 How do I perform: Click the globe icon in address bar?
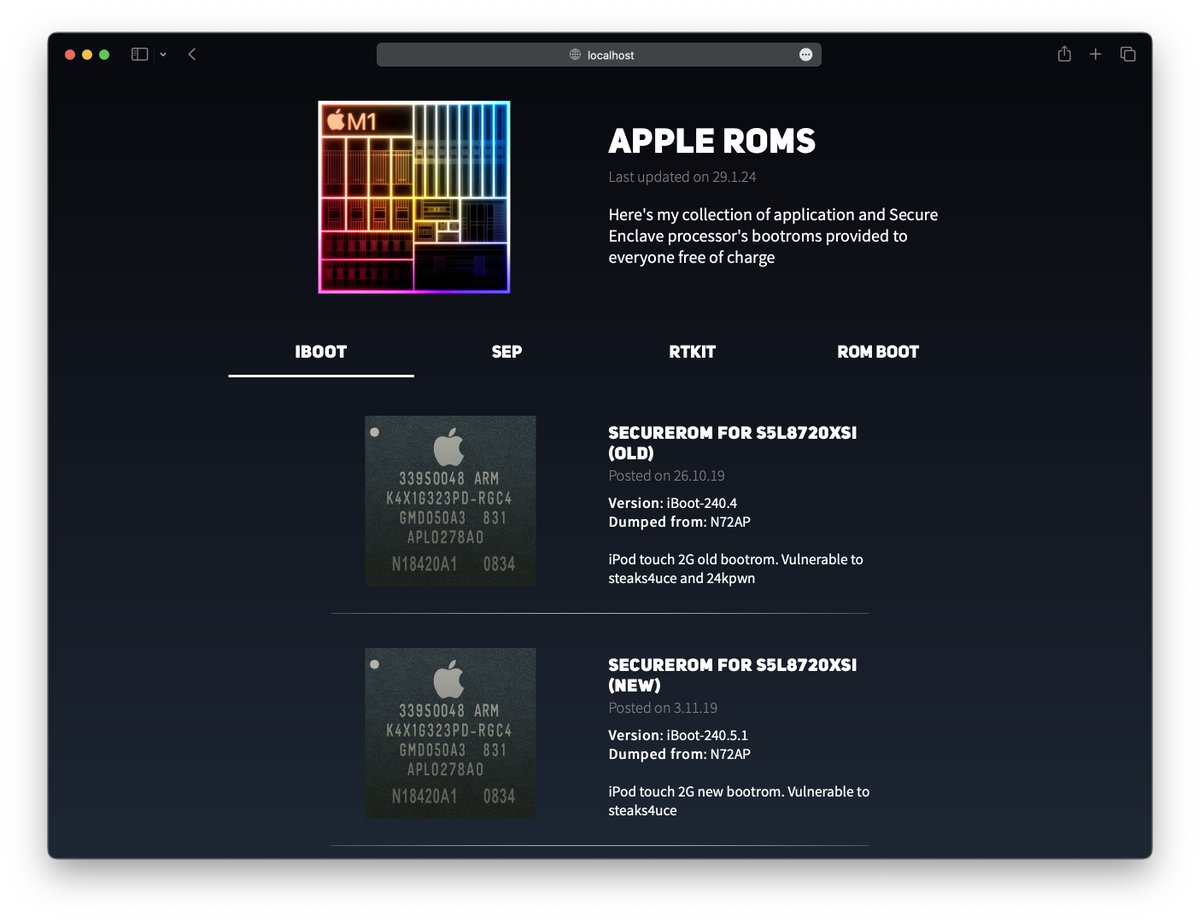(575, 55)
